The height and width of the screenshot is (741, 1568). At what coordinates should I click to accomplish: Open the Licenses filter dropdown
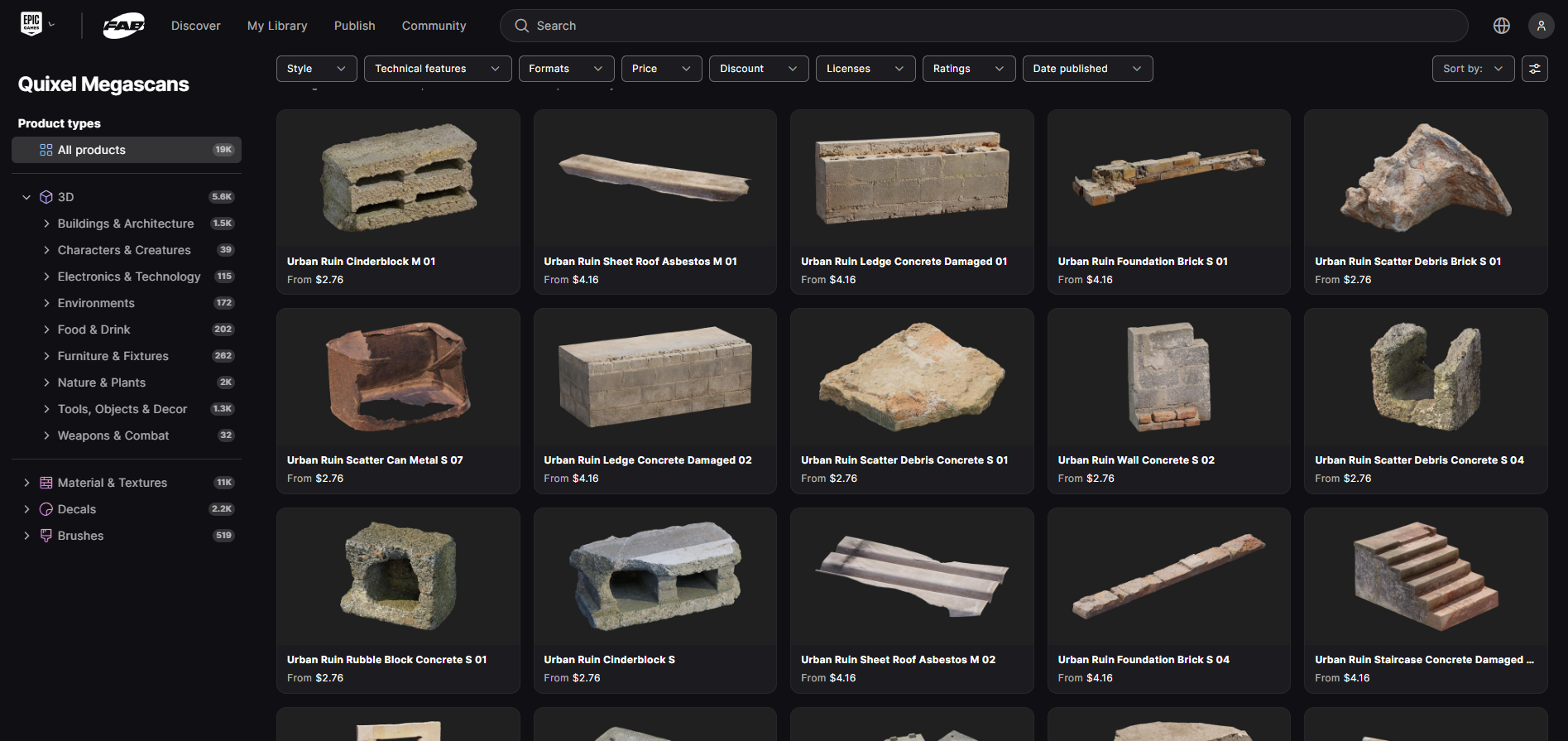866,69
